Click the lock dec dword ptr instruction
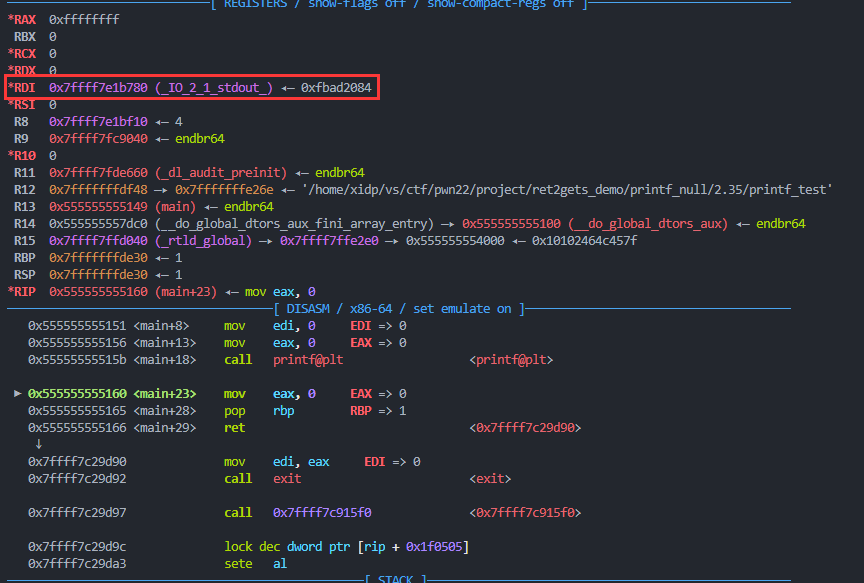Image resolution: width=864 pixels, height=583 pixels. 347,547
